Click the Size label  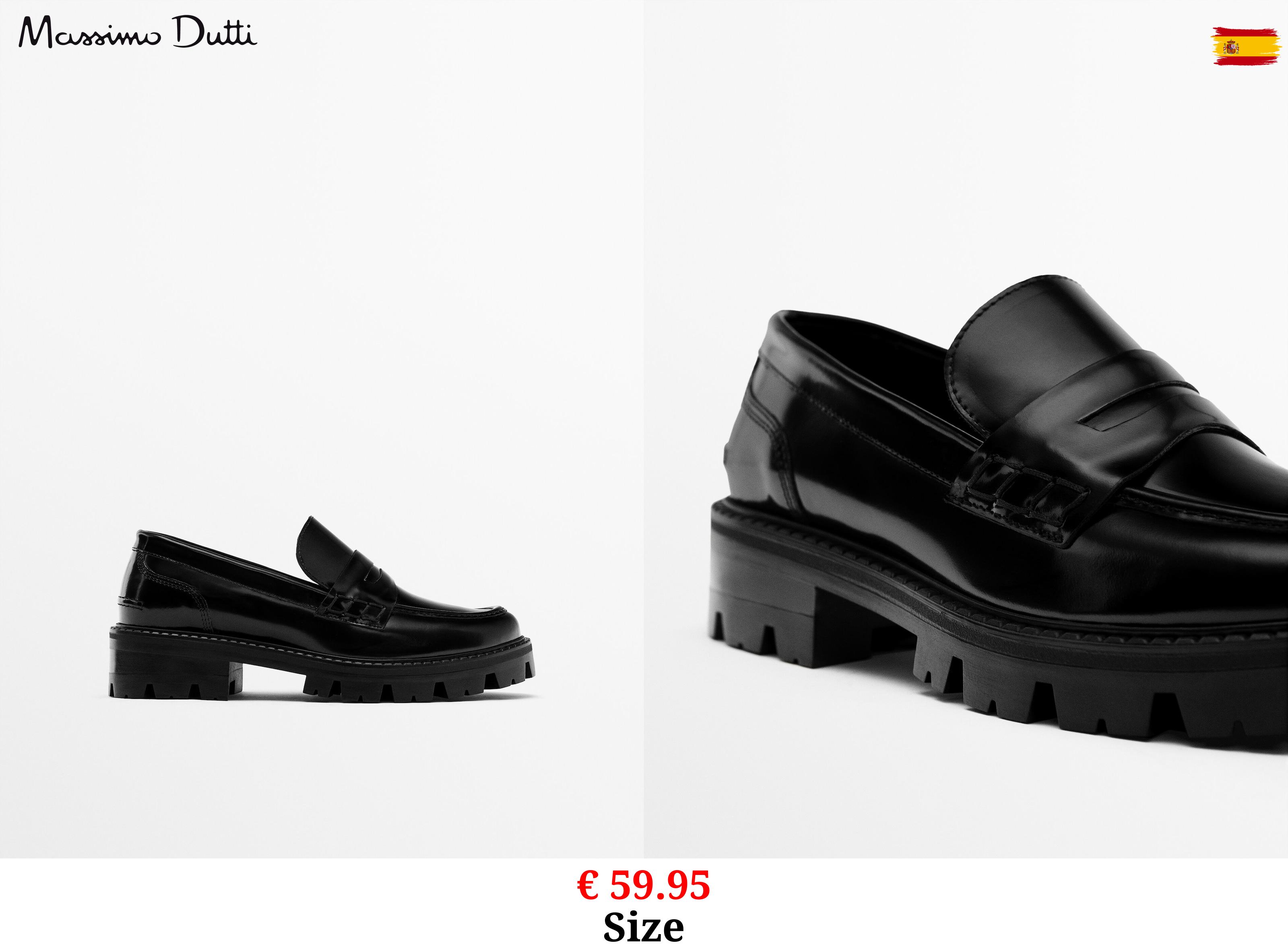644,927
